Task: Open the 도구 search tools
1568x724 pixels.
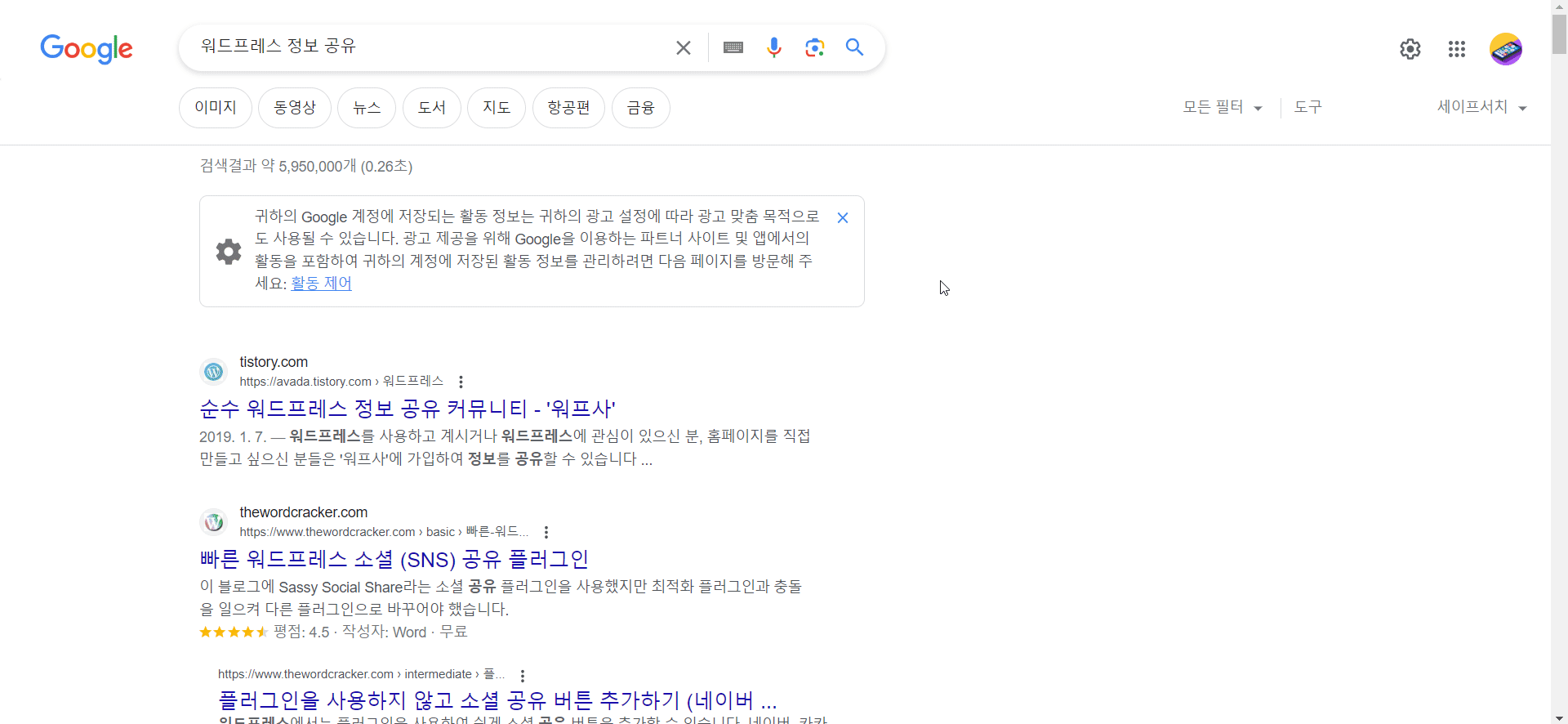Action: pos(1308,107)
